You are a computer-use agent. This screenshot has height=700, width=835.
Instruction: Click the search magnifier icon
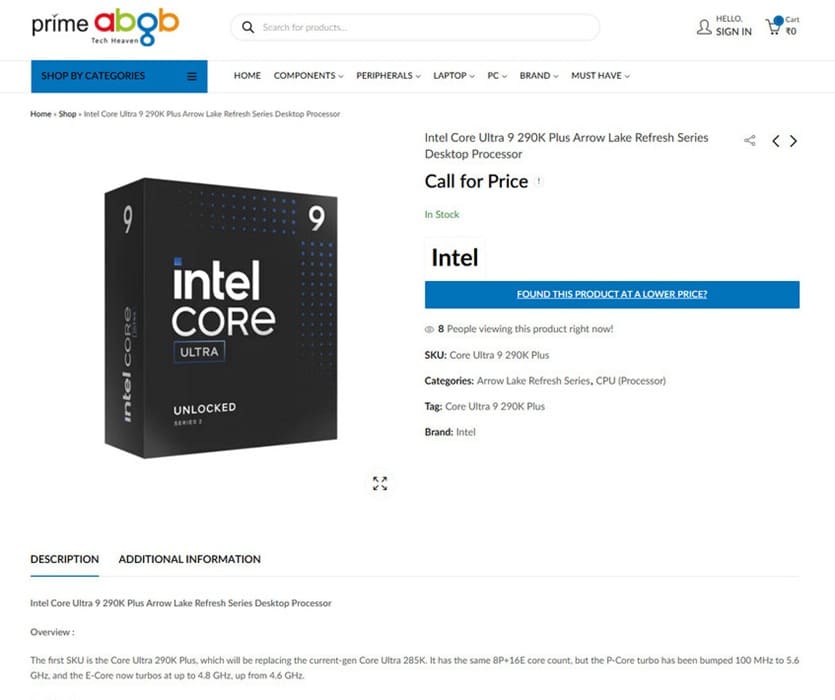click(248, 27)
